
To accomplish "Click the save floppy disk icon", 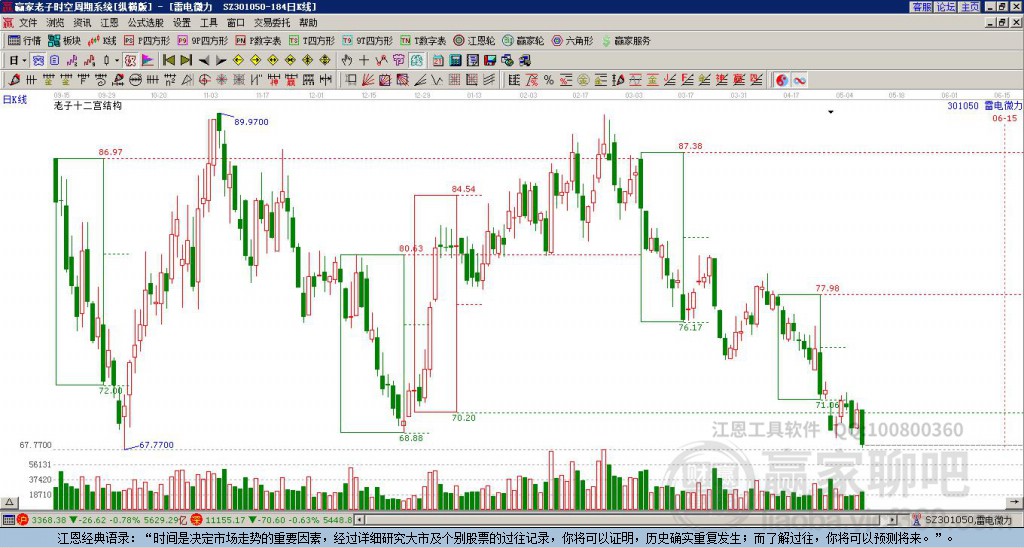I will coord(490,61).
